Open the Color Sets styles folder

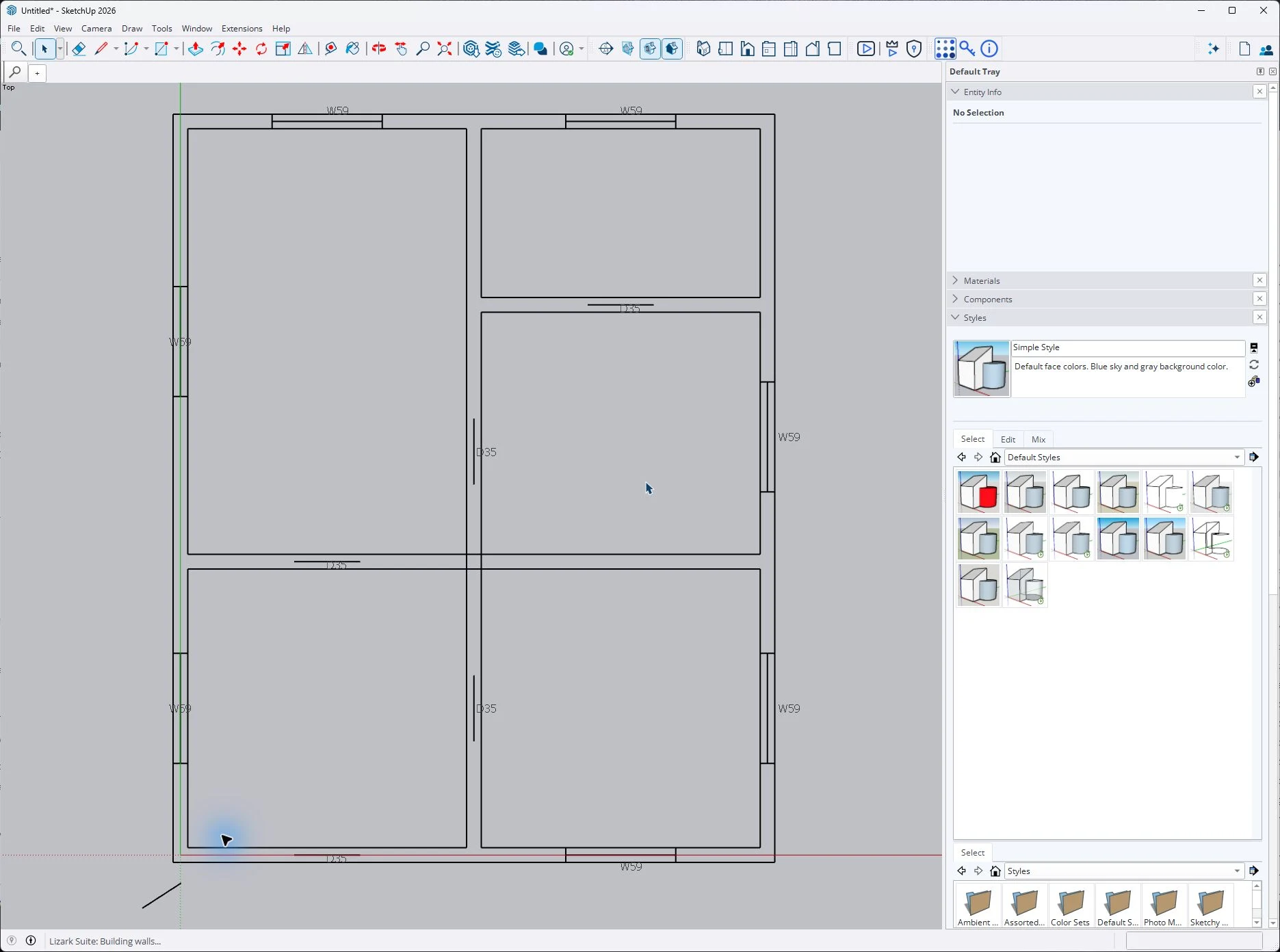[1071, 907]
